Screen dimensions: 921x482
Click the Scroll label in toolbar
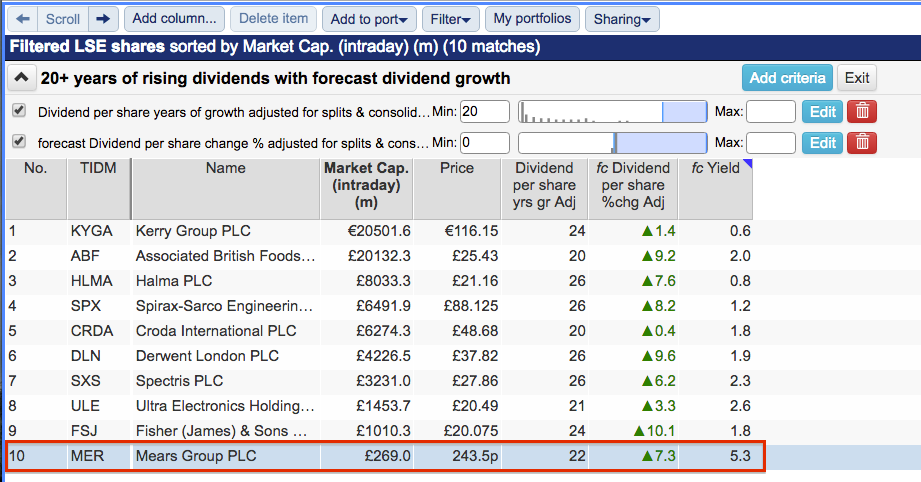pos(63,19)
